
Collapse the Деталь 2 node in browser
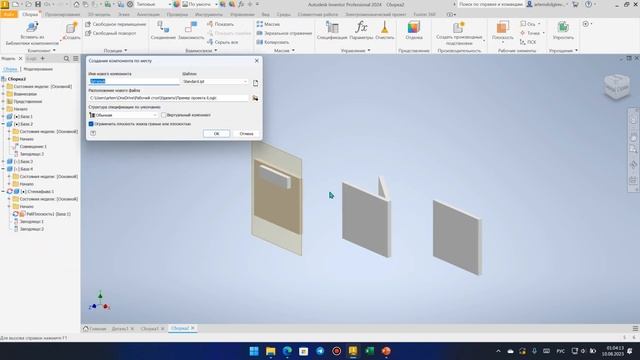[3, 124]
